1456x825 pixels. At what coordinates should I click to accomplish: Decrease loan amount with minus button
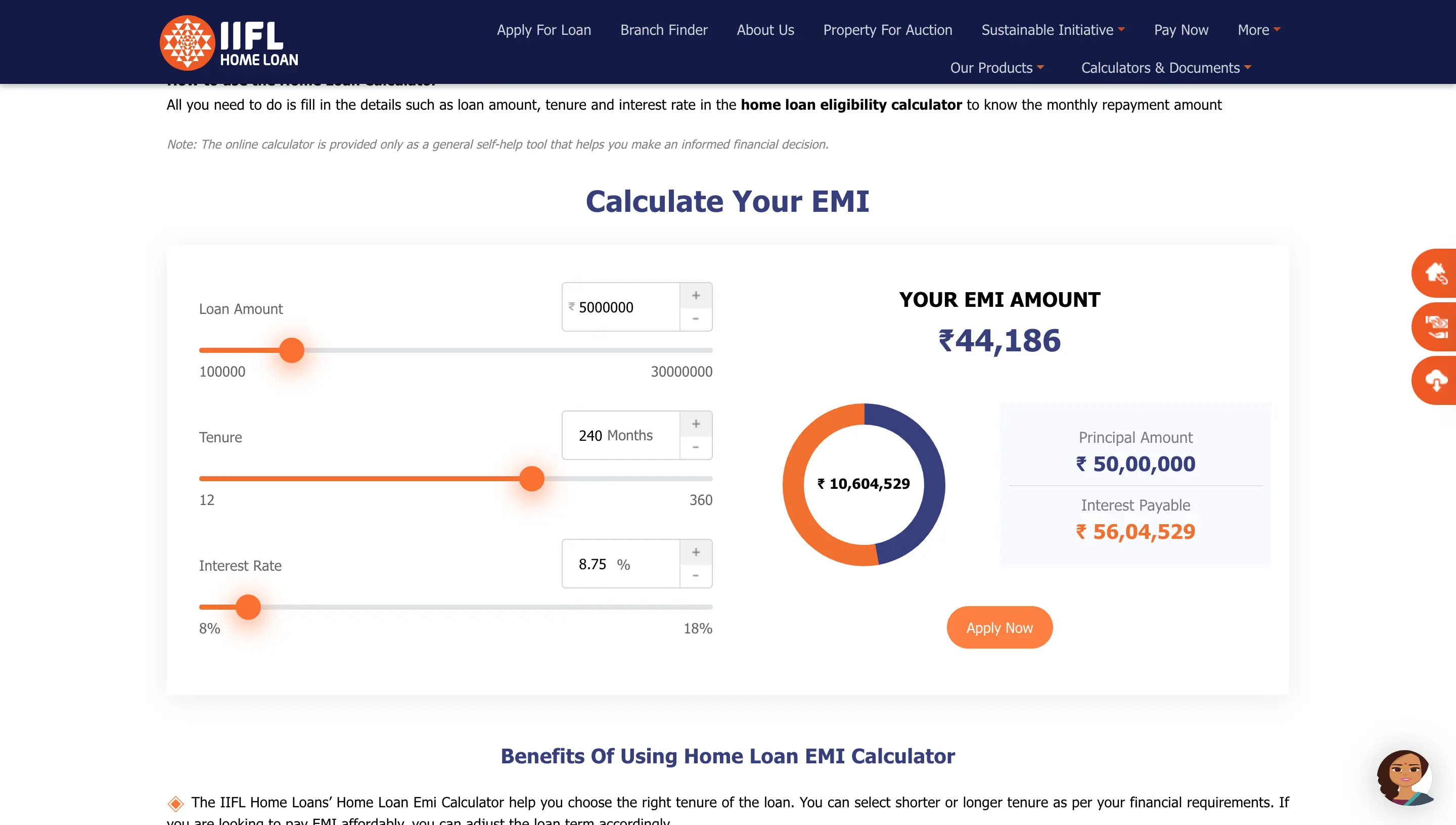pyautogui.click(x=696, y=319)
